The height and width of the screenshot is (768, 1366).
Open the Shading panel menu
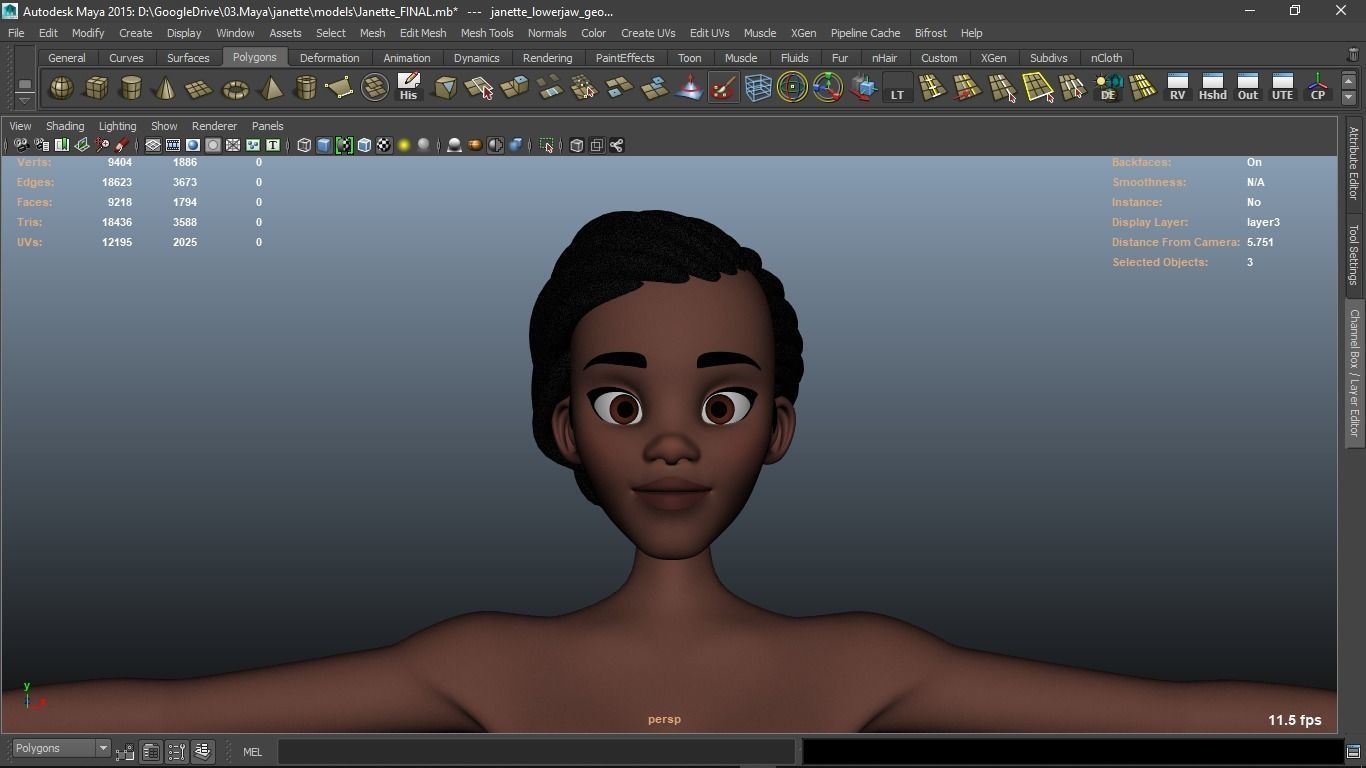[65, 126]
